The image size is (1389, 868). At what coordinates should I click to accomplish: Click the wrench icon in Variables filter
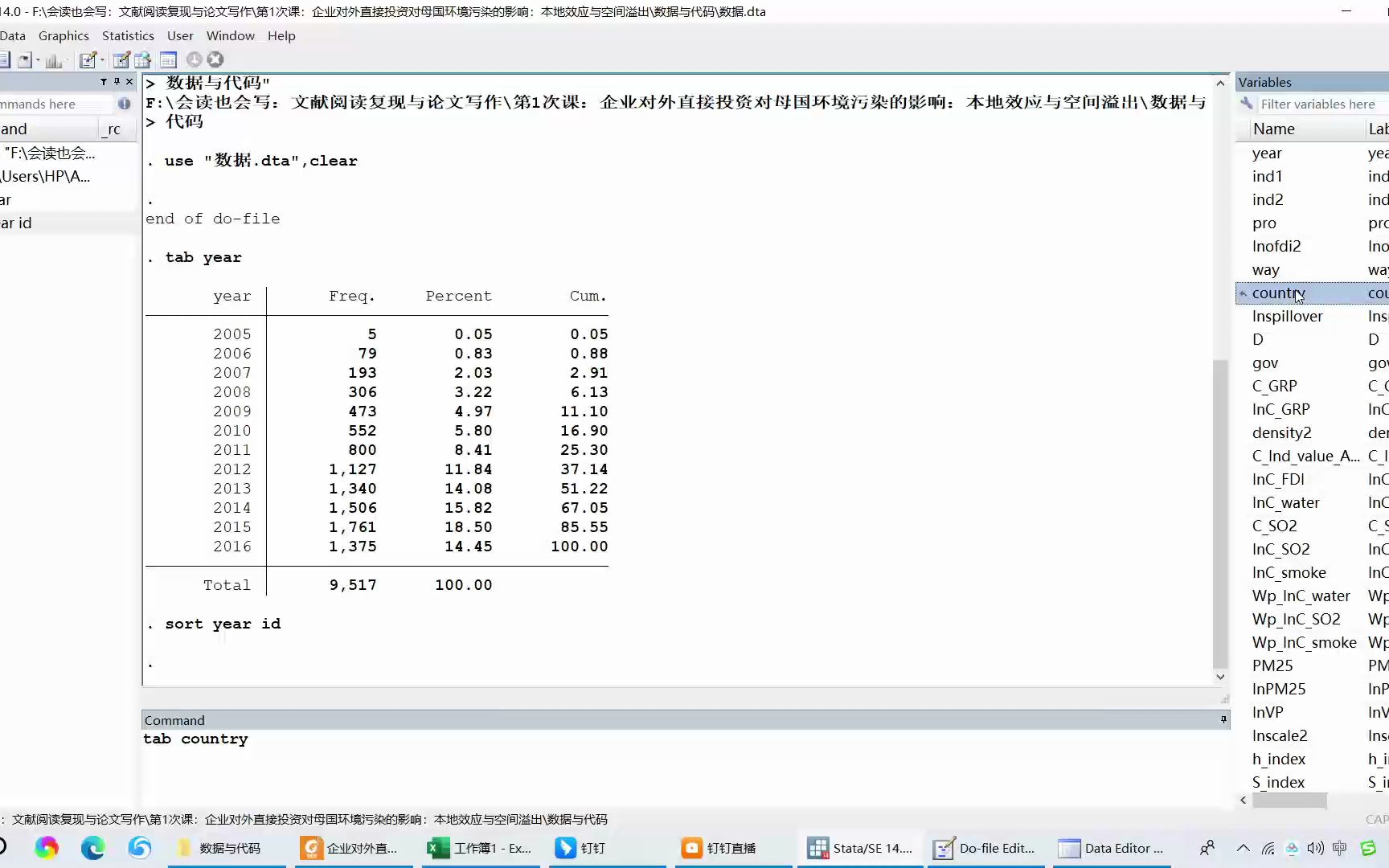[x=1247, y=104]
